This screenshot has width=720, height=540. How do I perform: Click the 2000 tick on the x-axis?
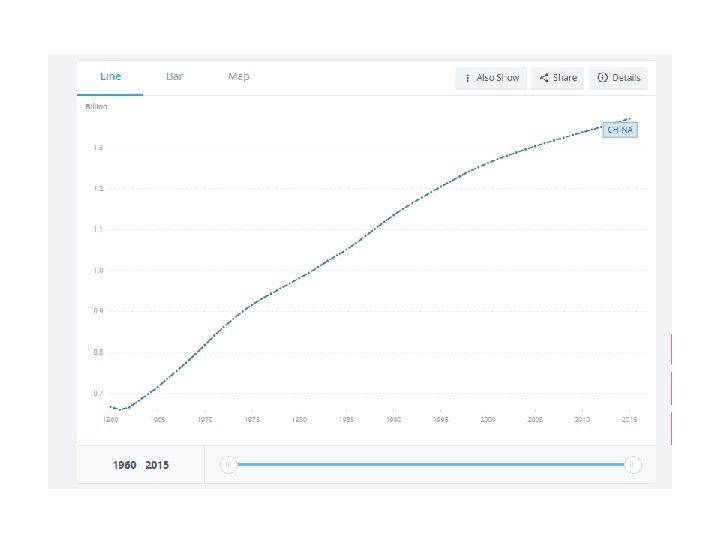pos(488,420)
